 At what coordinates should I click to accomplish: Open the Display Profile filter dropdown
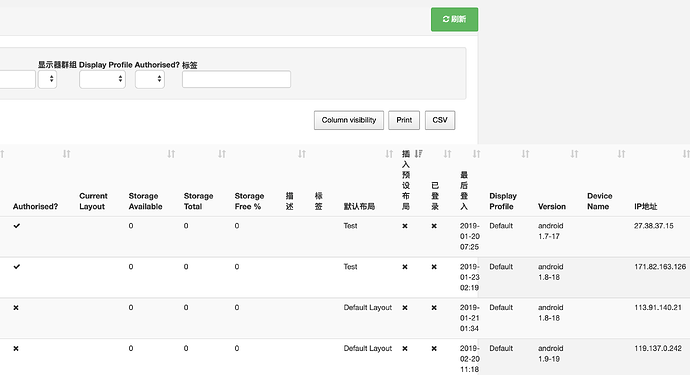pos(103,79)
